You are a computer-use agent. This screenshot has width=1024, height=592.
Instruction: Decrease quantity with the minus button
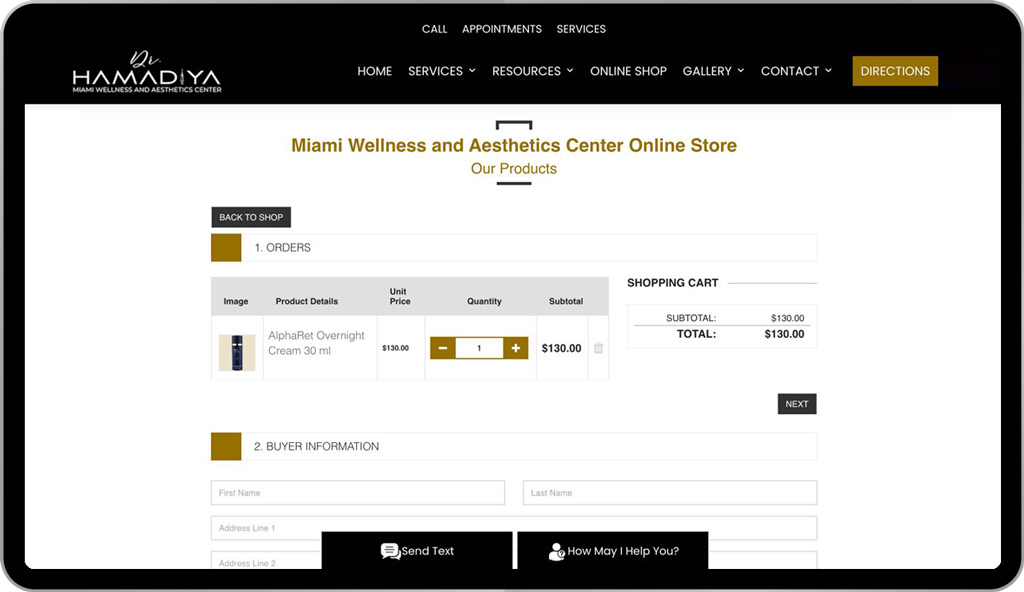(x=443, y=348)
